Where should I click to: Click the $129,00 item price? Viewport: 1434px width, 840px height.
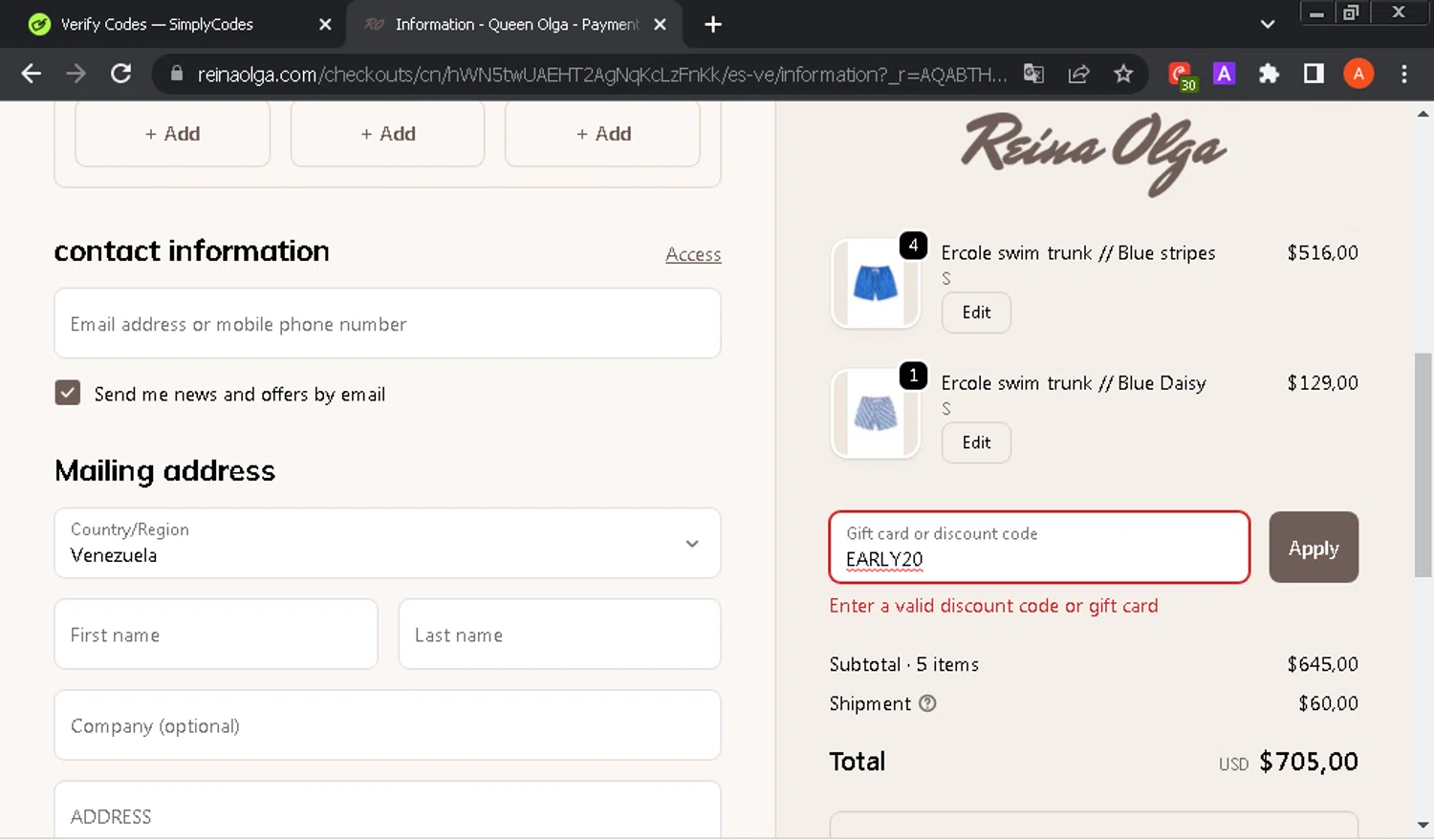tap(1322, 382)
